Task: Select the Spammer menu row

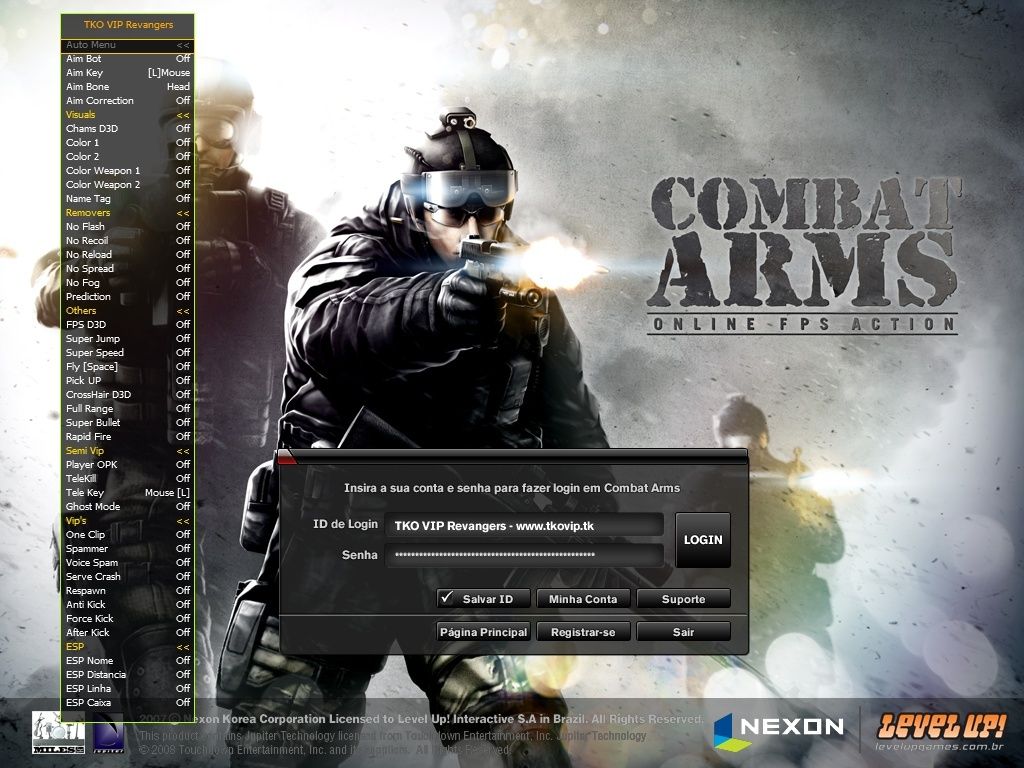Action: point(128,549)
